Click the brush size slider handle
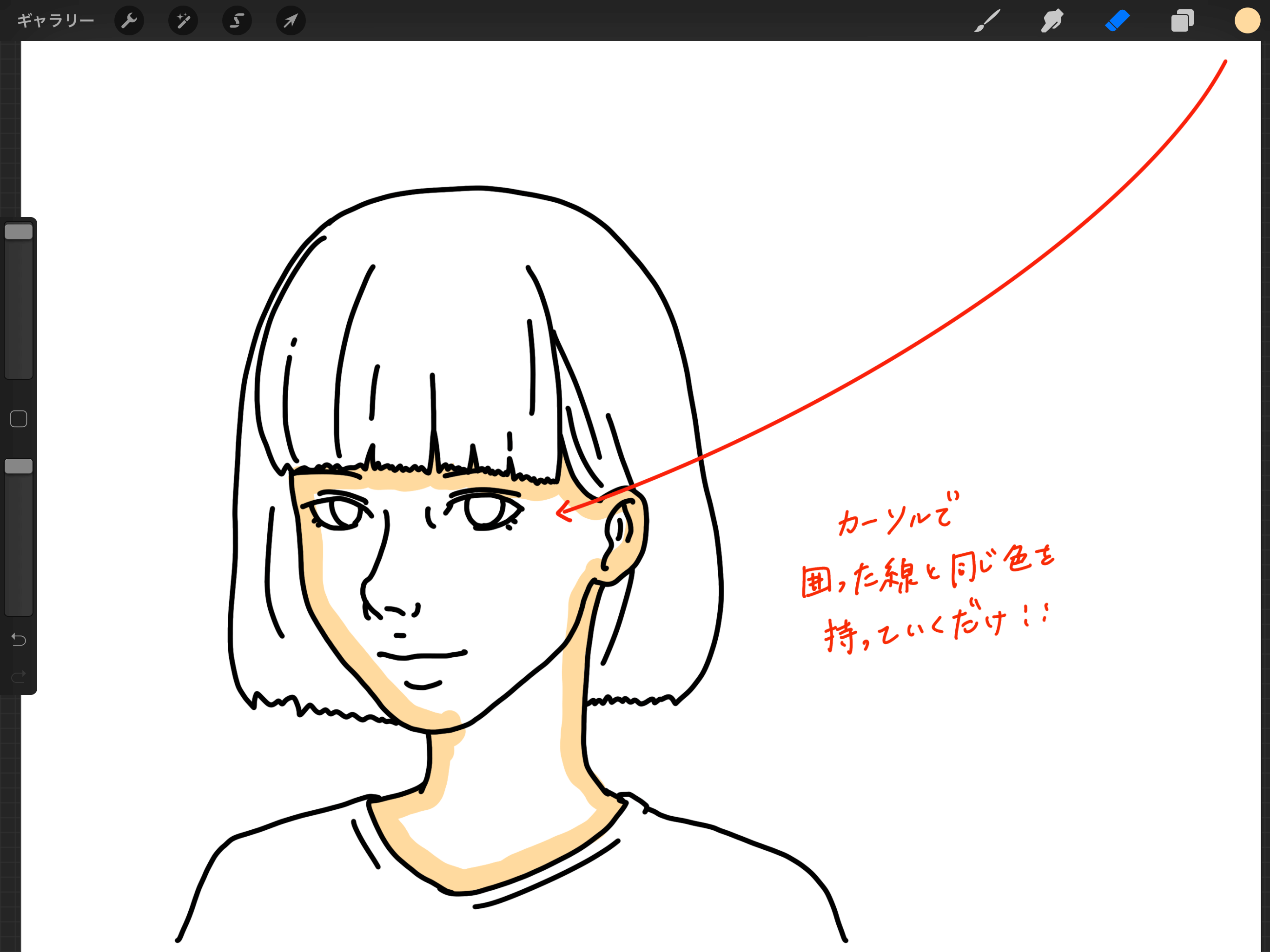The height and width of the screenshot is (952, 1270). coord(19,231)
